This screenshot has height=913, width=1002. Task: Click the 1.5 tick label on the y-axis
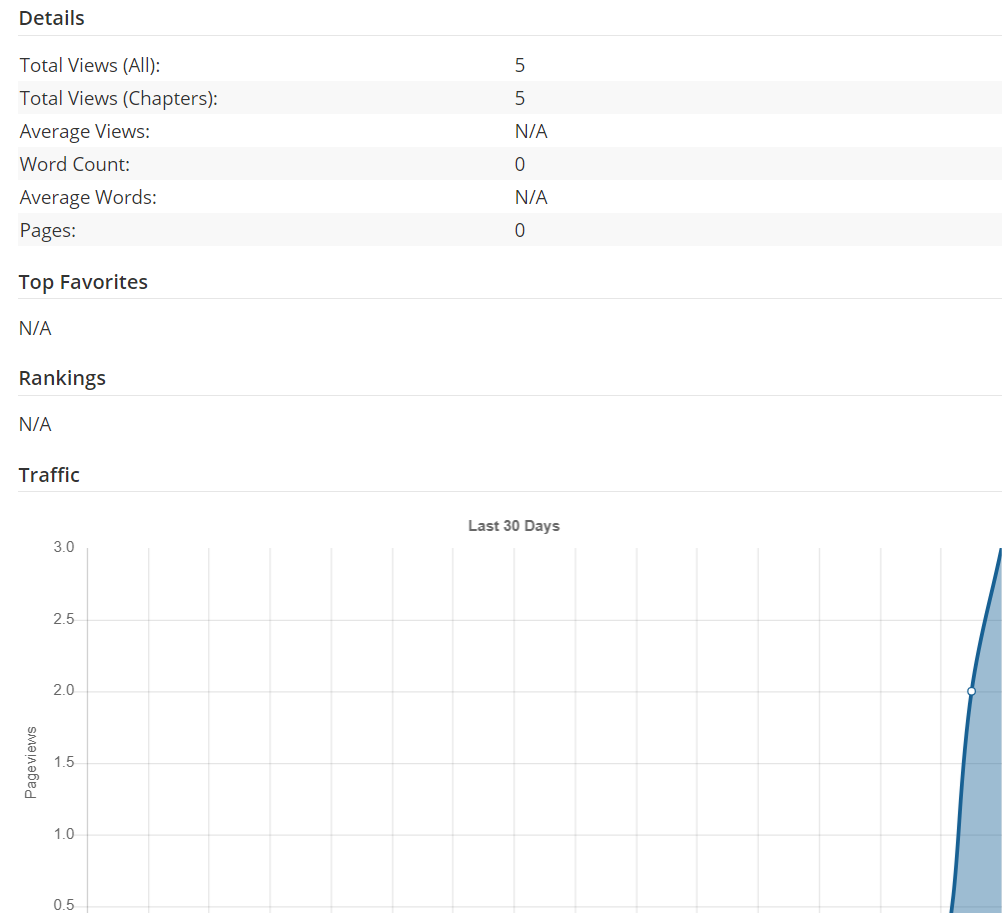pyautogui.click(x=64, y=763)
